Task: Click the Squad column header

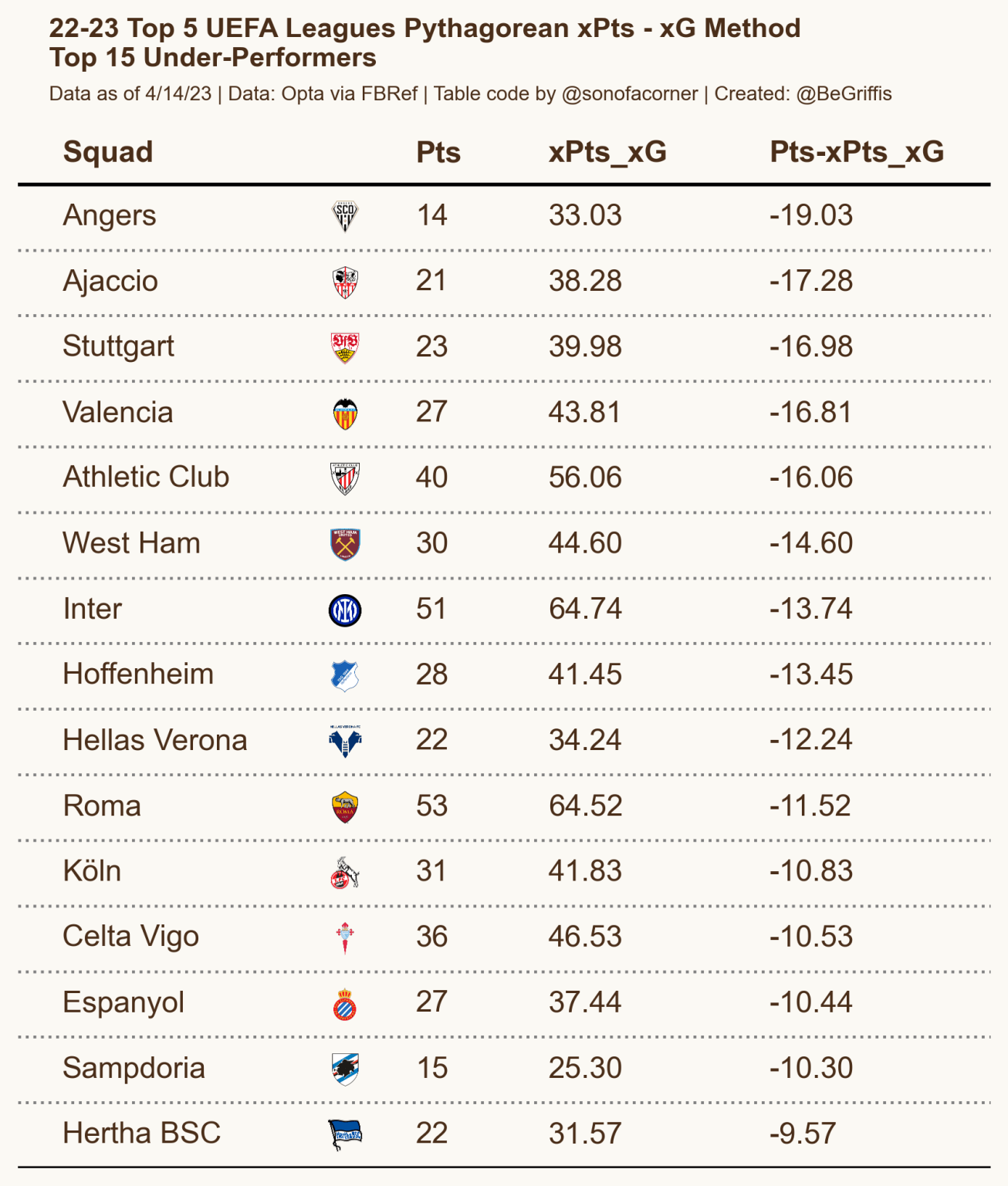Action: point(108,152)
